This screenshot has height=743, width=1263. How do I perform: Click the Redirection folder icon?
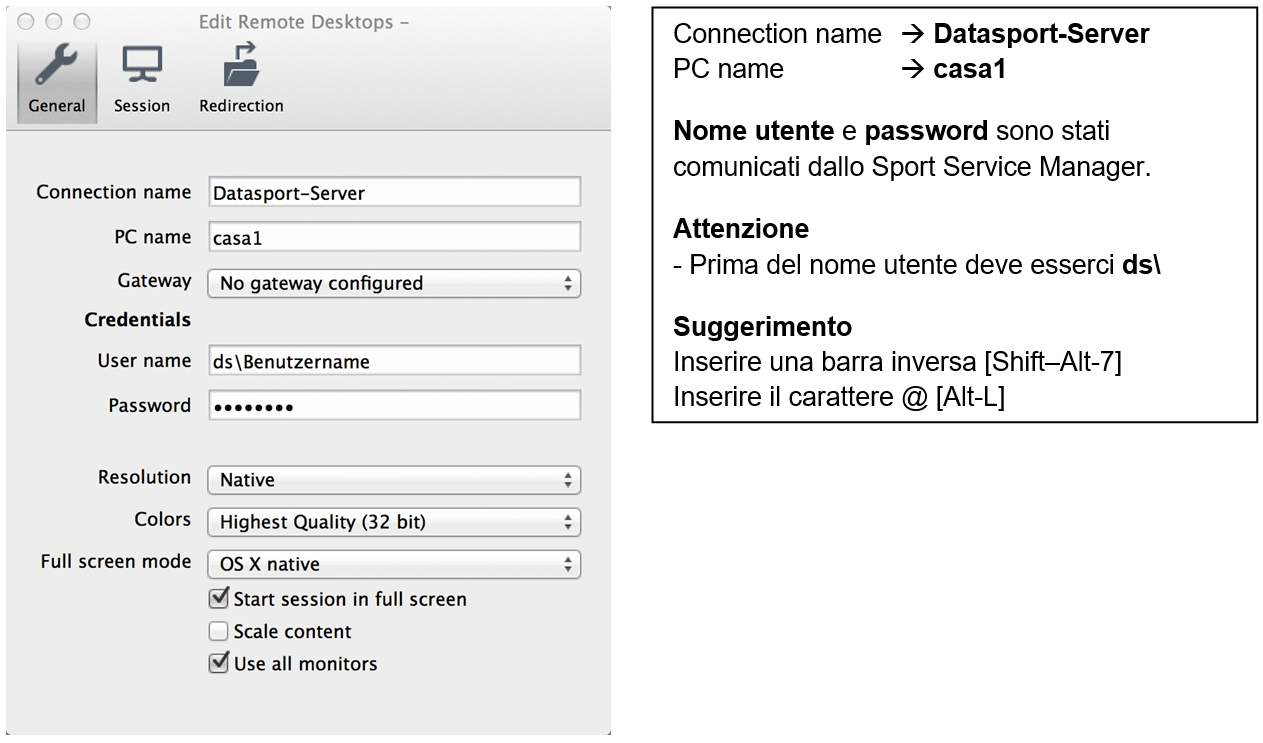coord(240,67)
